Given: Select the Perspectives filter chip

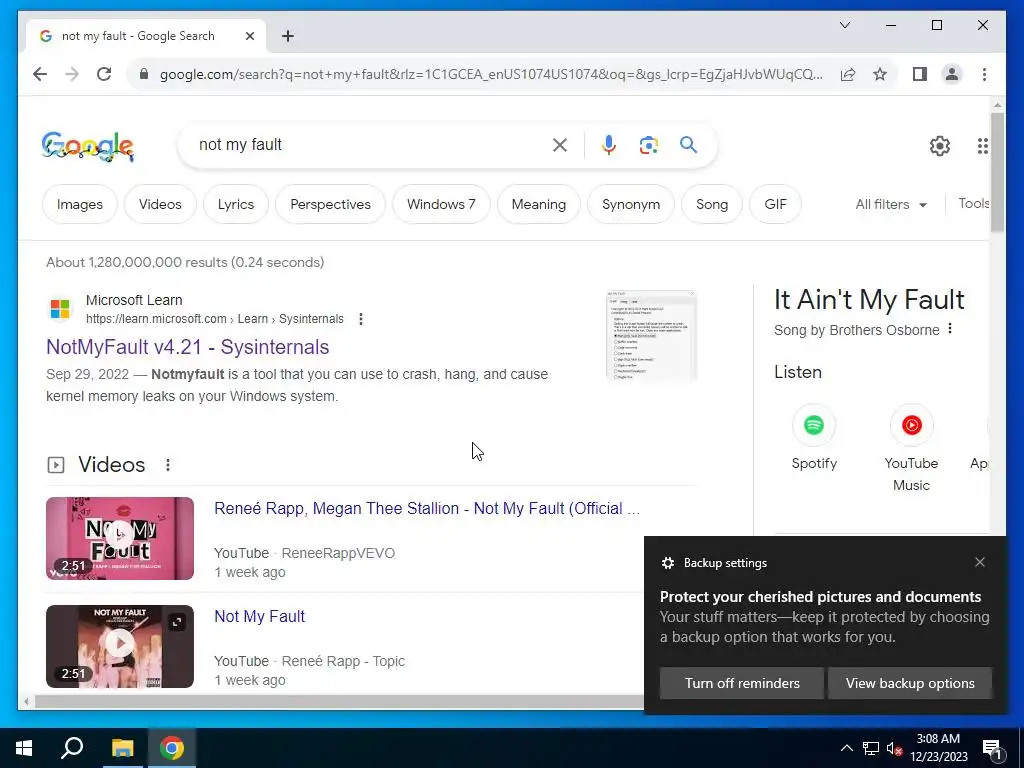Looking at the screenshot, I should click(x=330, y=204).
